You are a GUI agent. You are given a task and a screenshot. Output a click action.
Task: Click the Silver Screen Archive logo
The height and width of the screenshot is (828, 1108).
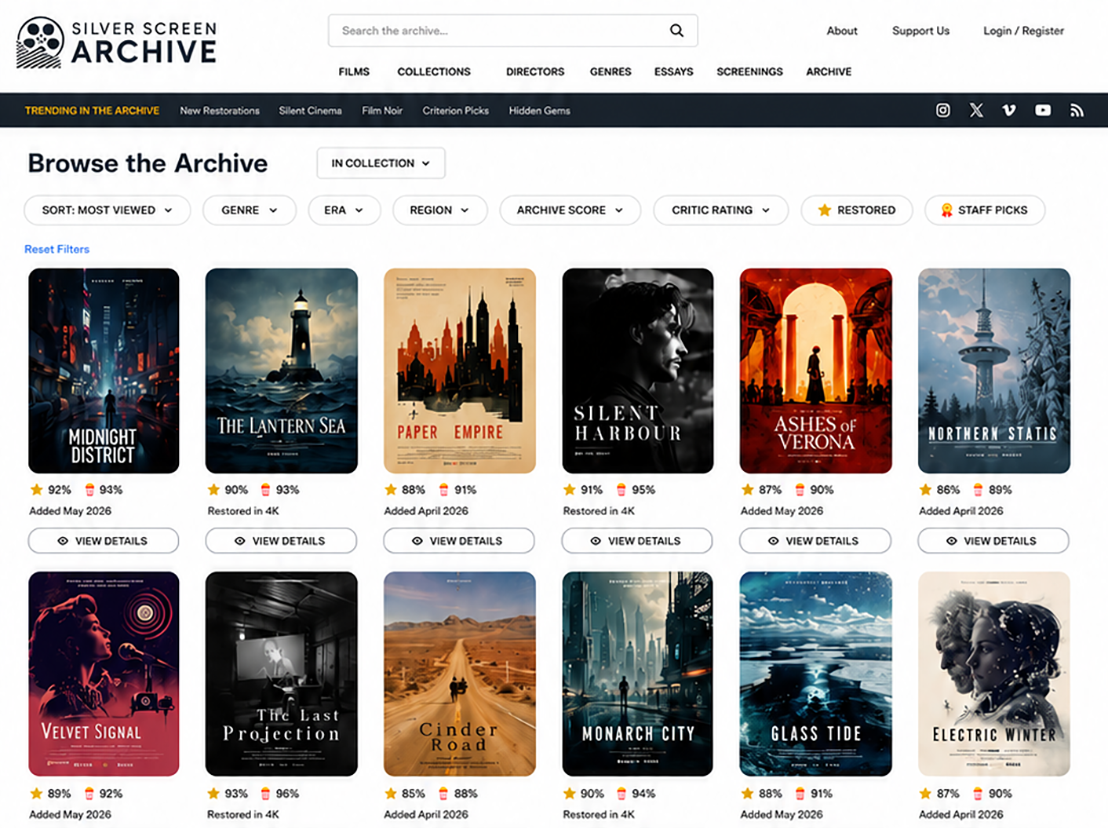click(117, 43)
